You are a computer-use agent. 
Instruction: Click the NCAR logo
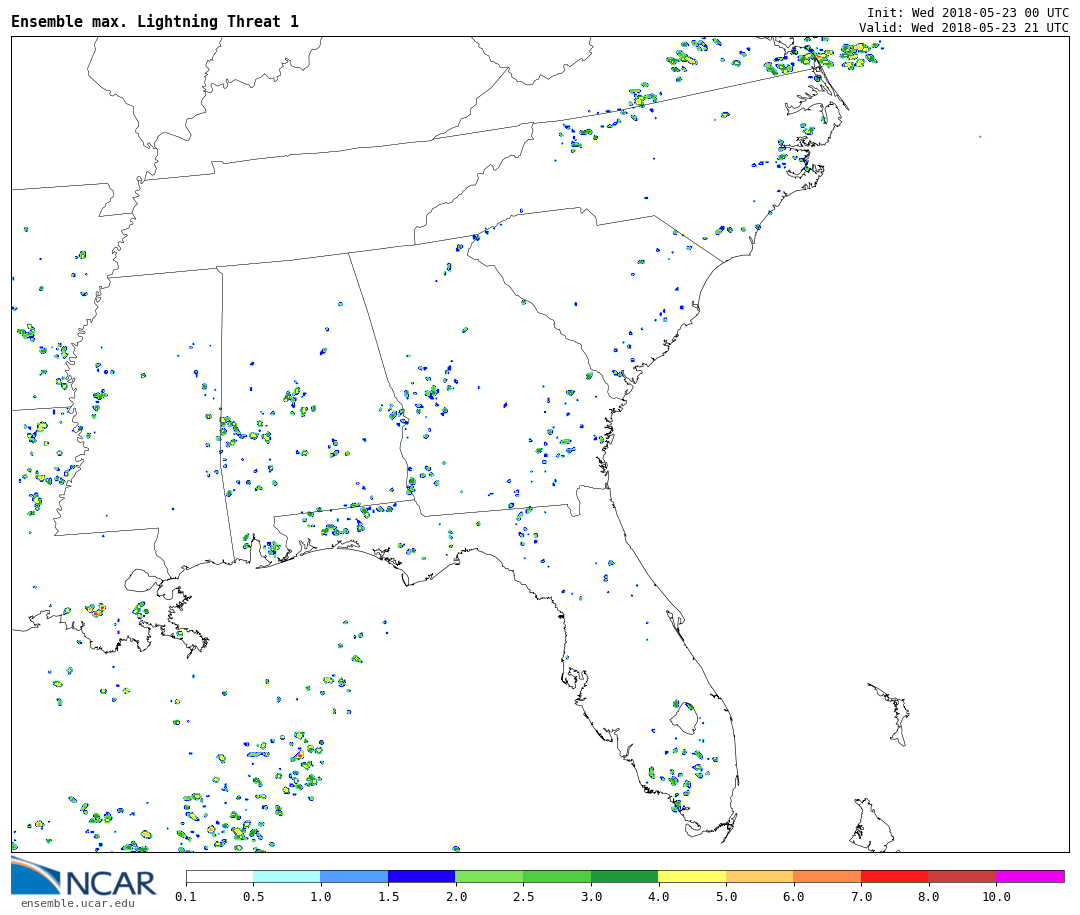click(84, 877)
